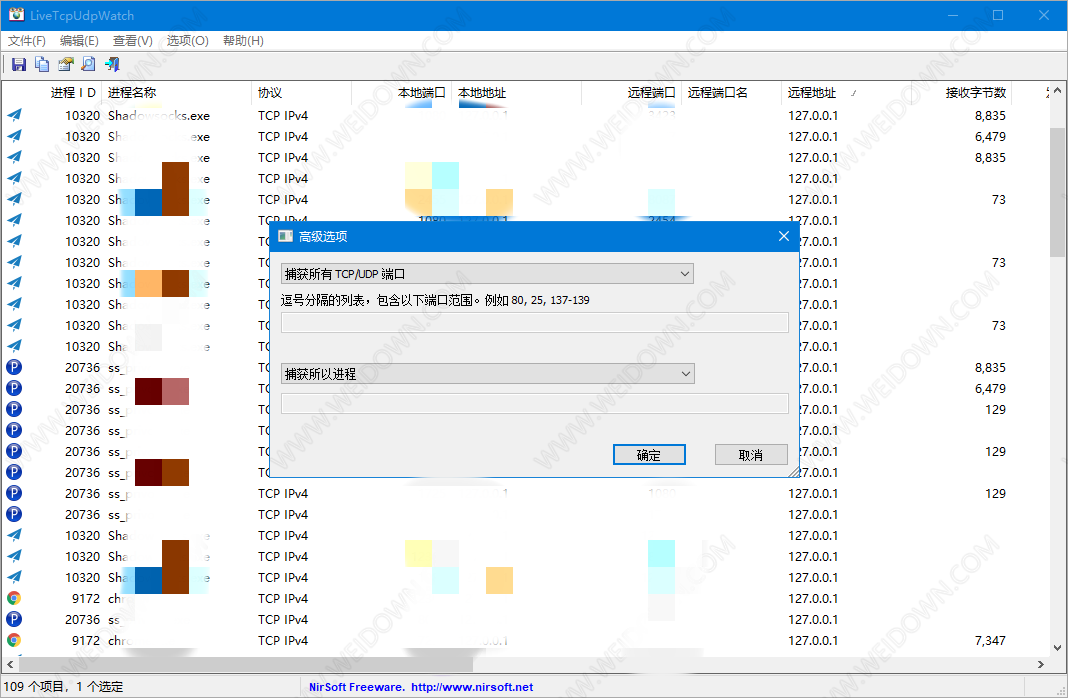
Task: Click the vertical scrollbar up arrow
Action: point(1057,91)
